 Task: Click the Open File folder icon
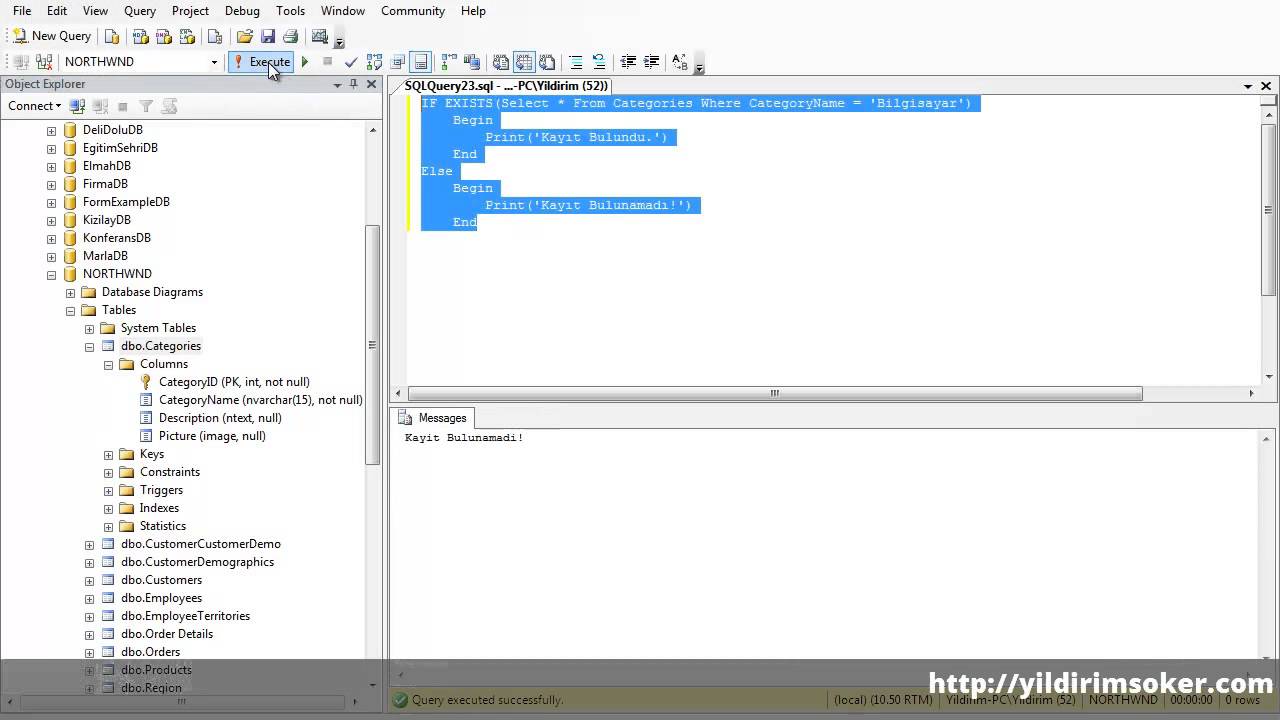pos(244,36)
